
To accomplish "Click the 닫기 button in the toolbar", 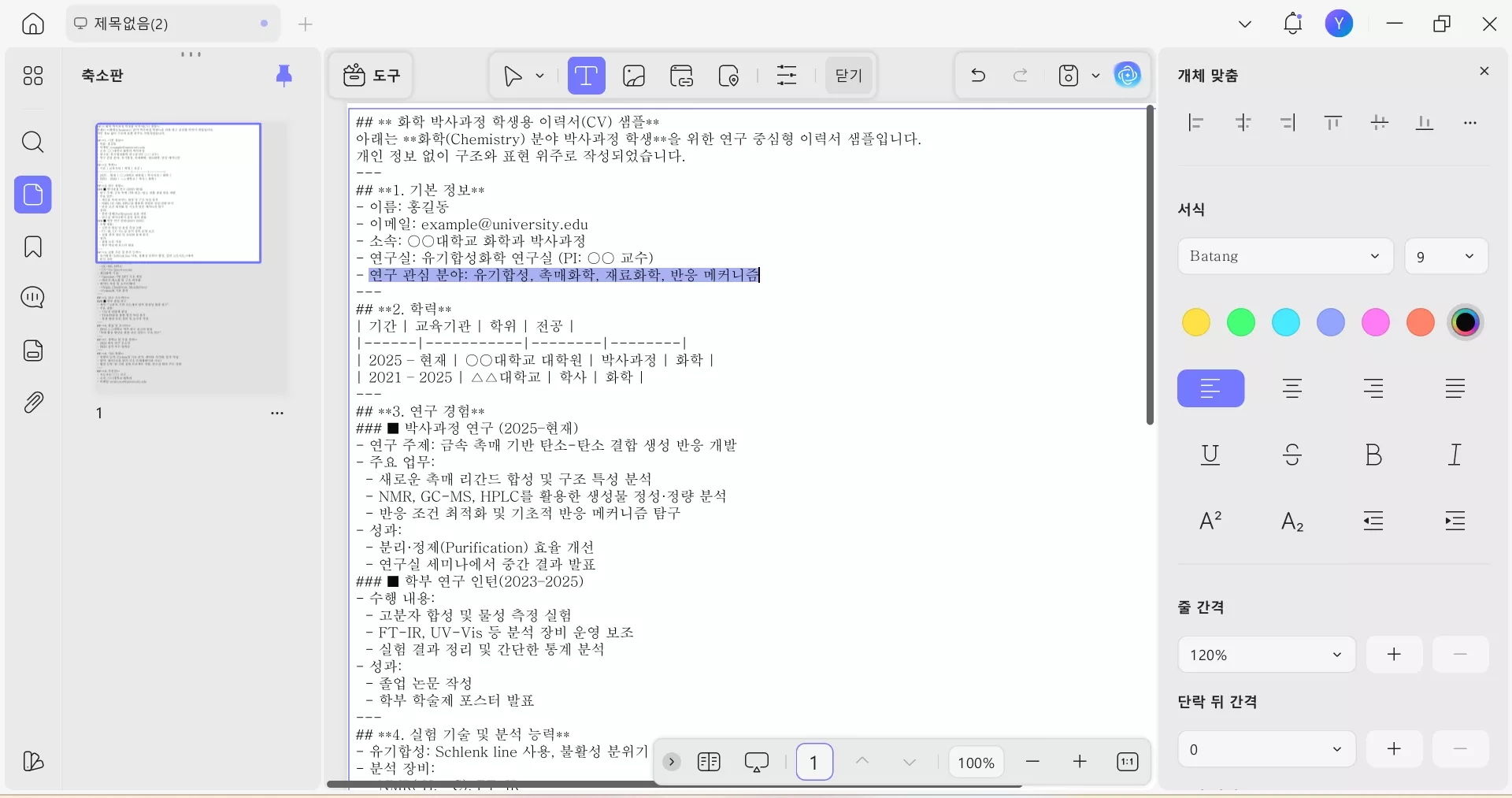I will pos(848,76).
